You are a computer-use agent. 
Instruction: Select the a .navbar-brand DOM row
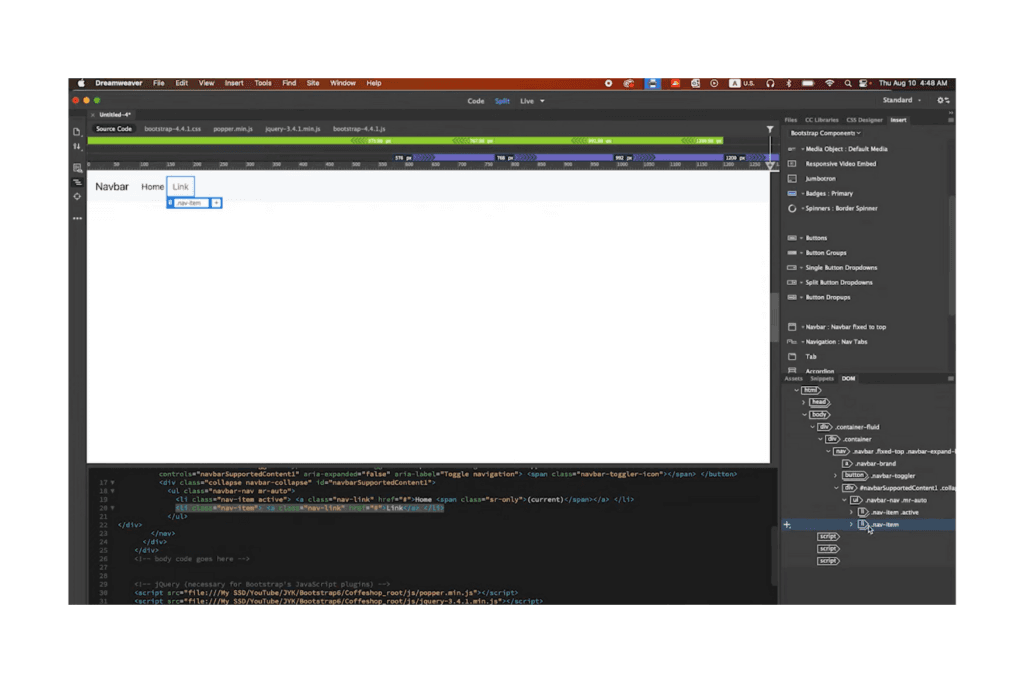pyautogui.click(x=869, y=464)
